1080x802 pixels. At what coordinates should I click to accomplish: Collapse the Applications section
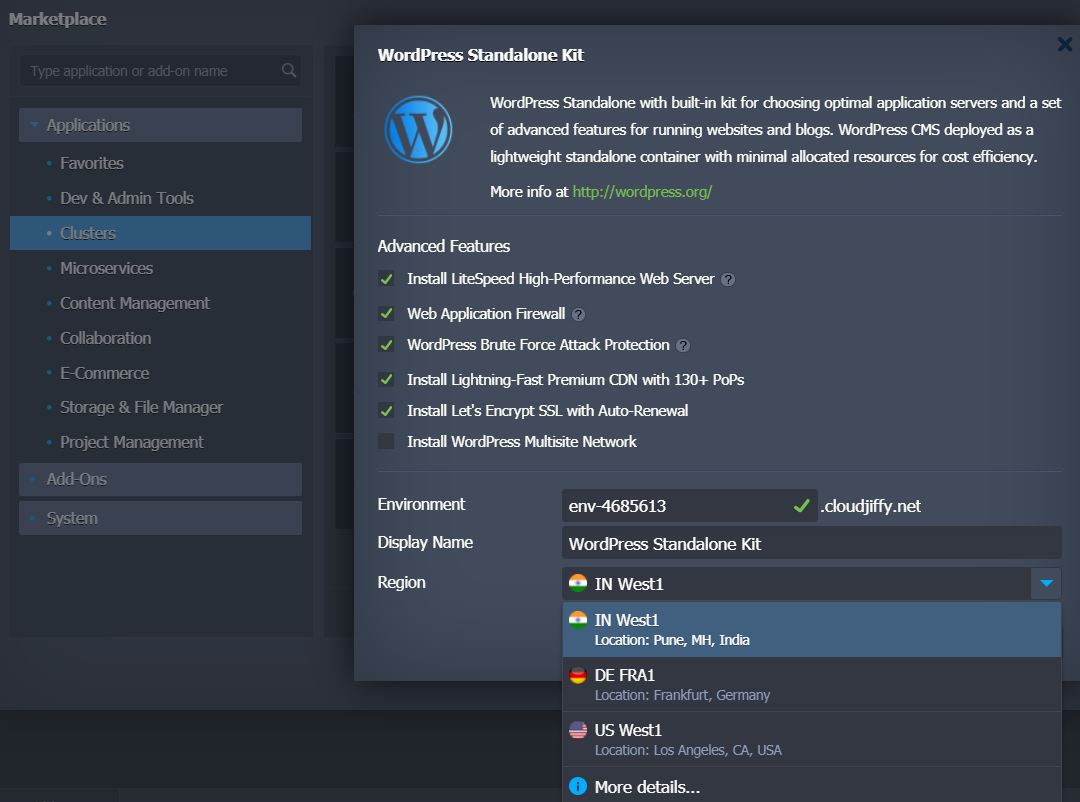(160, 125)
